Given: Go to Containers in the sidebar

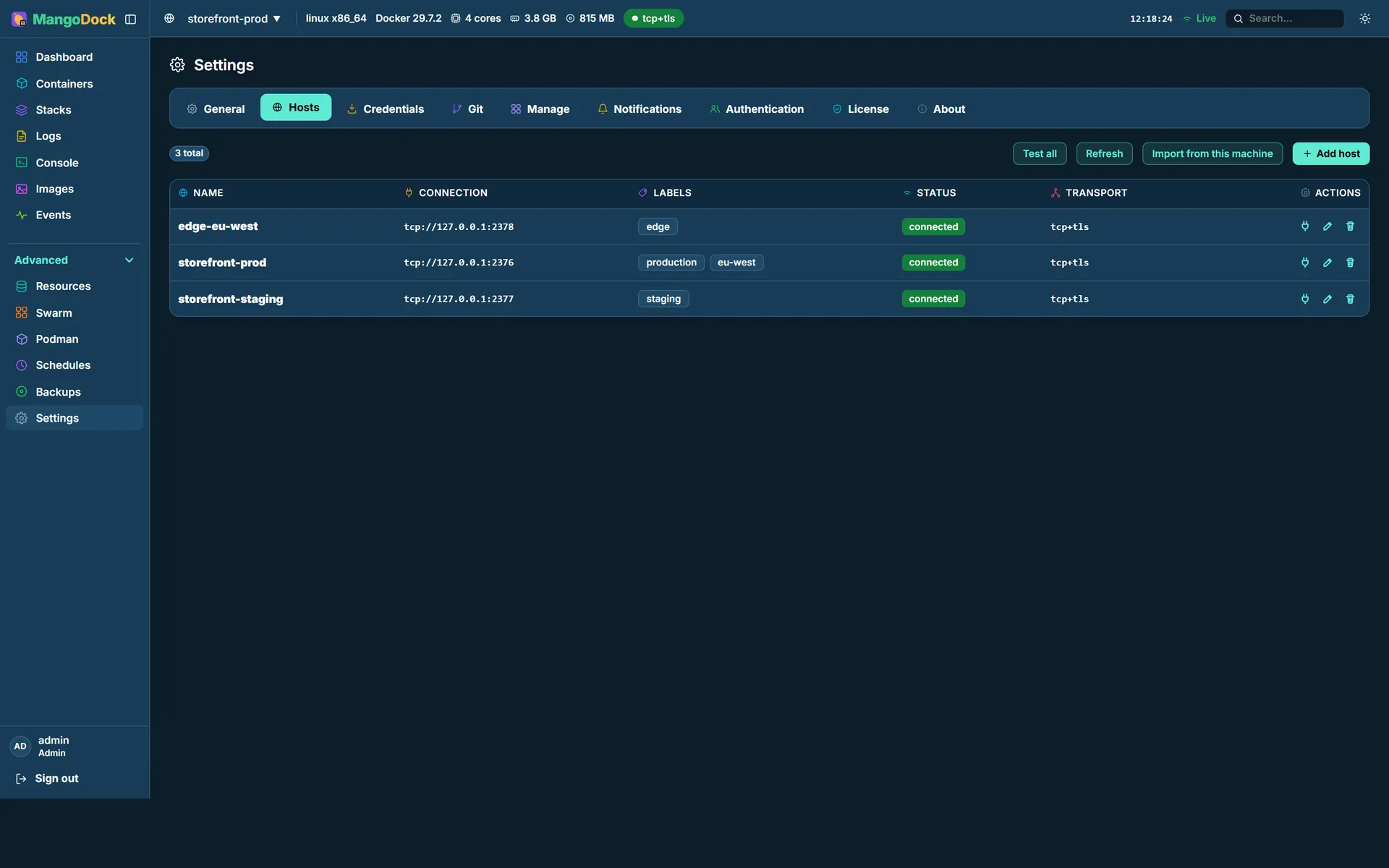Looking at the screenshot, I should click(x=75, y=84).
